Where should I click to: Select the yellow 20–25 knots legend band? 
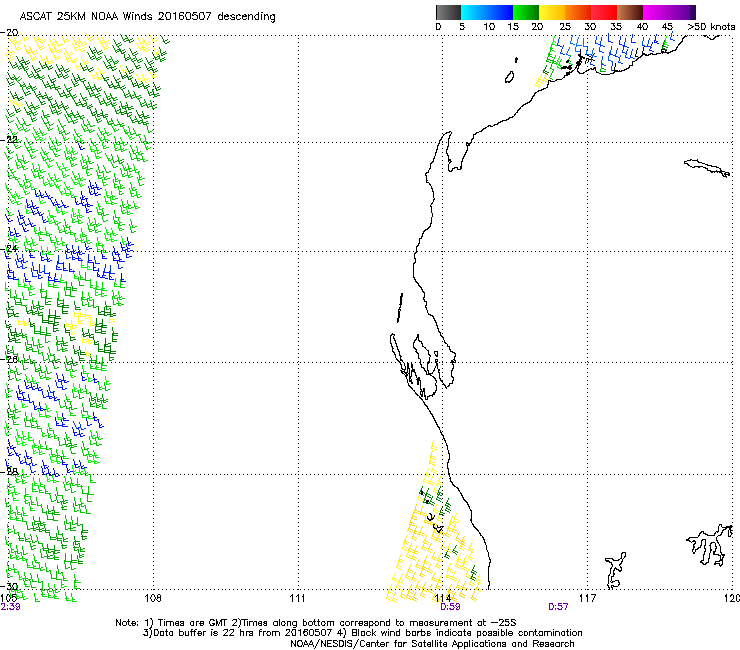click(x=552, y=12)
